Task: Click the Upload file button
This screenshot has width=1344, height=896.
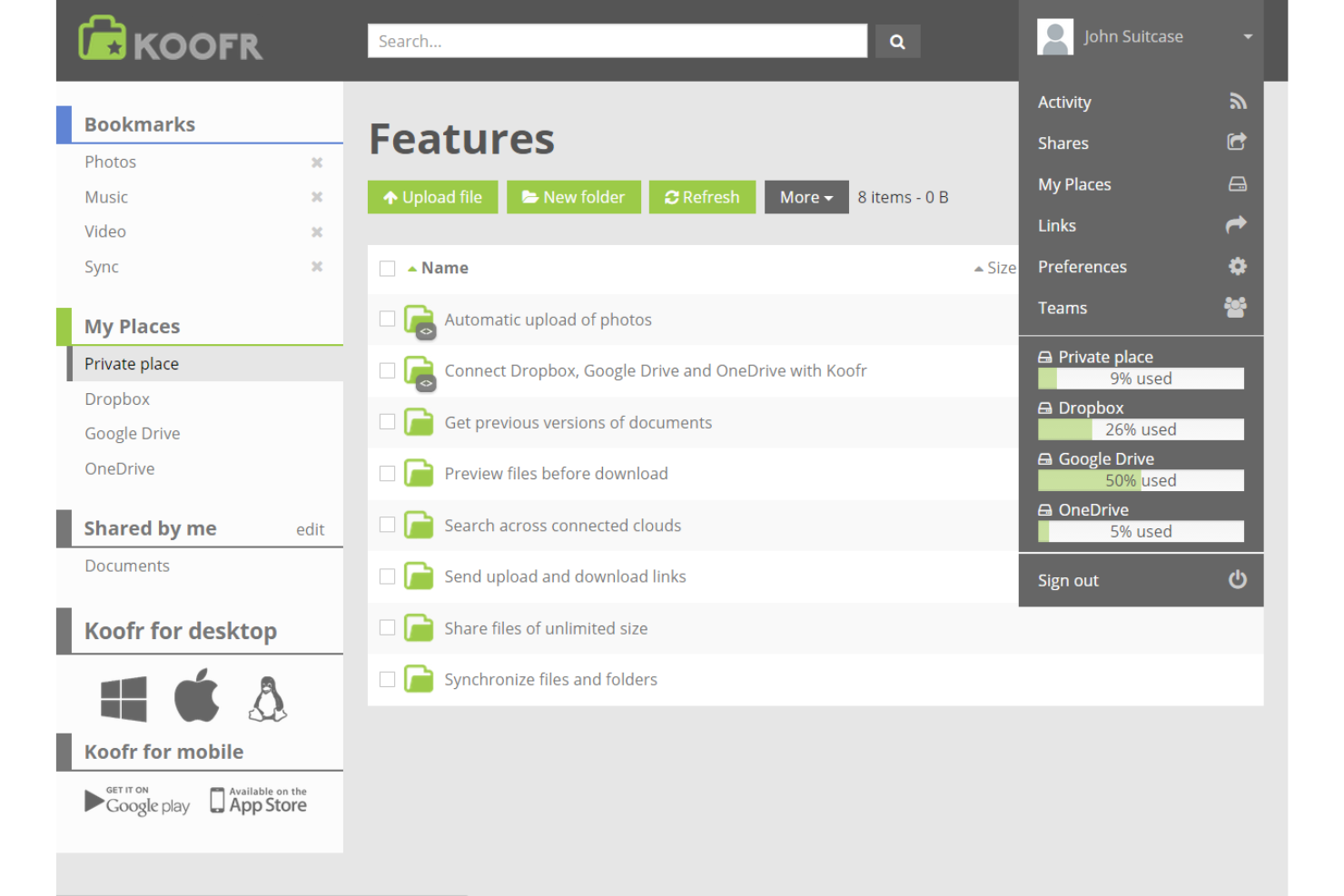Action: point(432,197)
